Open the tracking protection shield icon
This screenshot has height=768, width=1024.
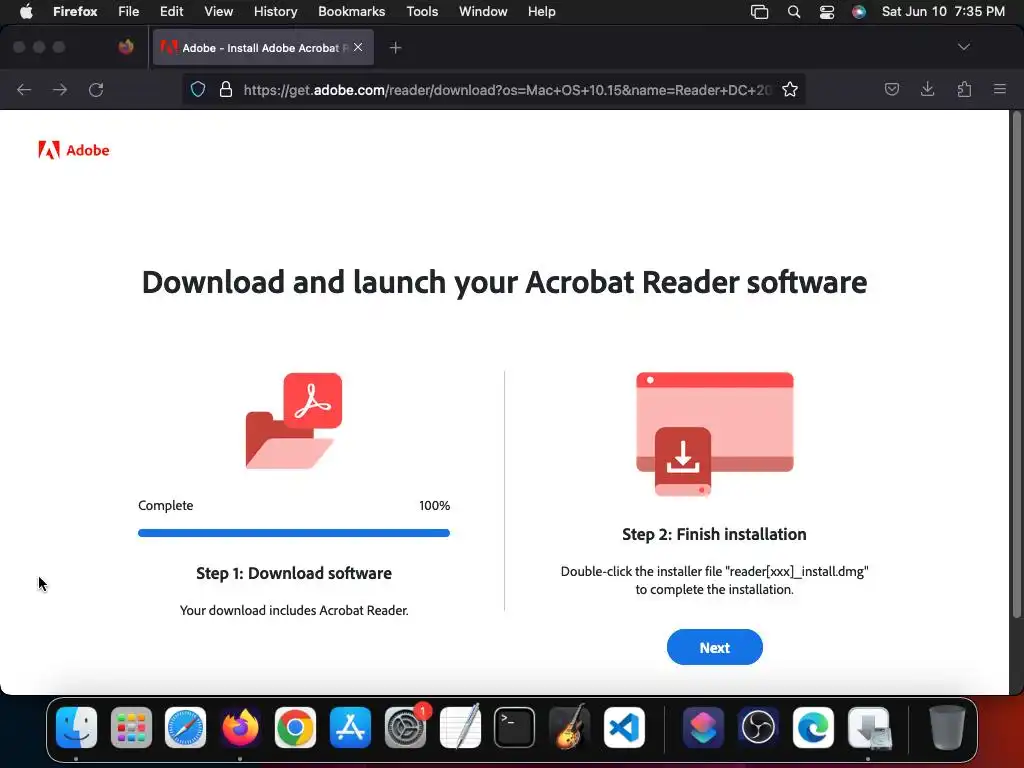point(198,89)
